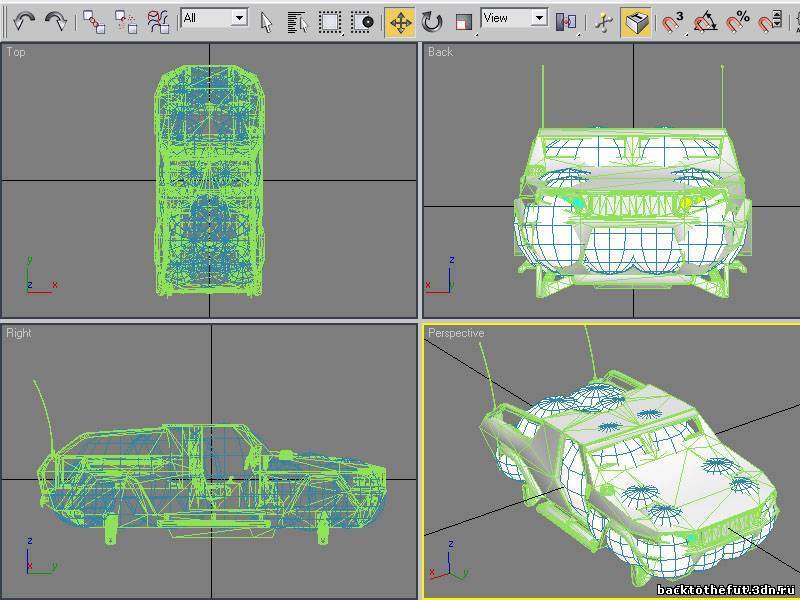Open the 'View' reference coordinate dropdown

(x=514, y=18)
